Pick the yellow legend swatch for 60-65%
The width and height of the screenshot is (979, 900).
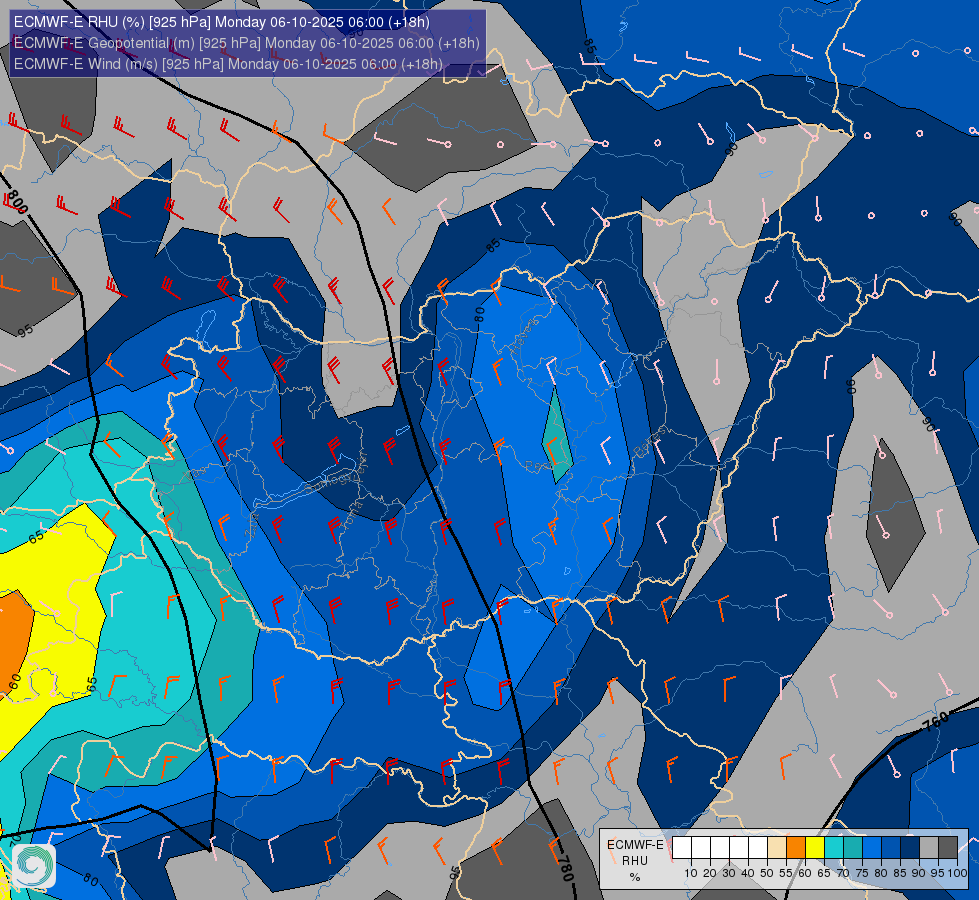[815, 848]
